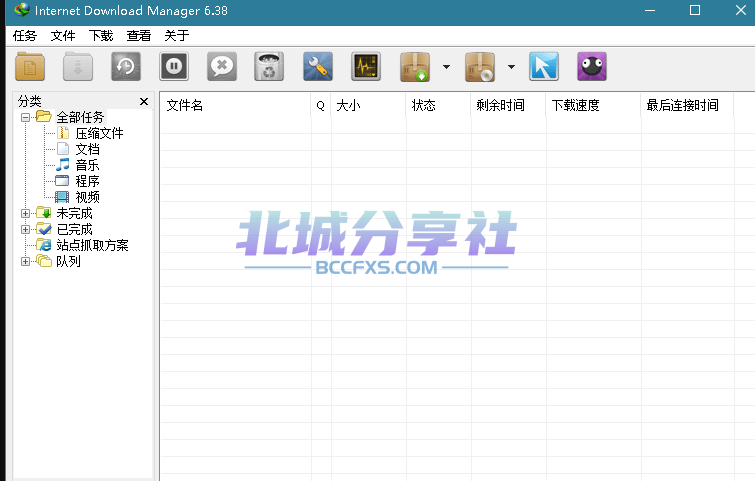Viewport: 755px width, 481px height.
Task: Open Options via the wrench icon
Action: pyautogui.click(x=317, y=67)
